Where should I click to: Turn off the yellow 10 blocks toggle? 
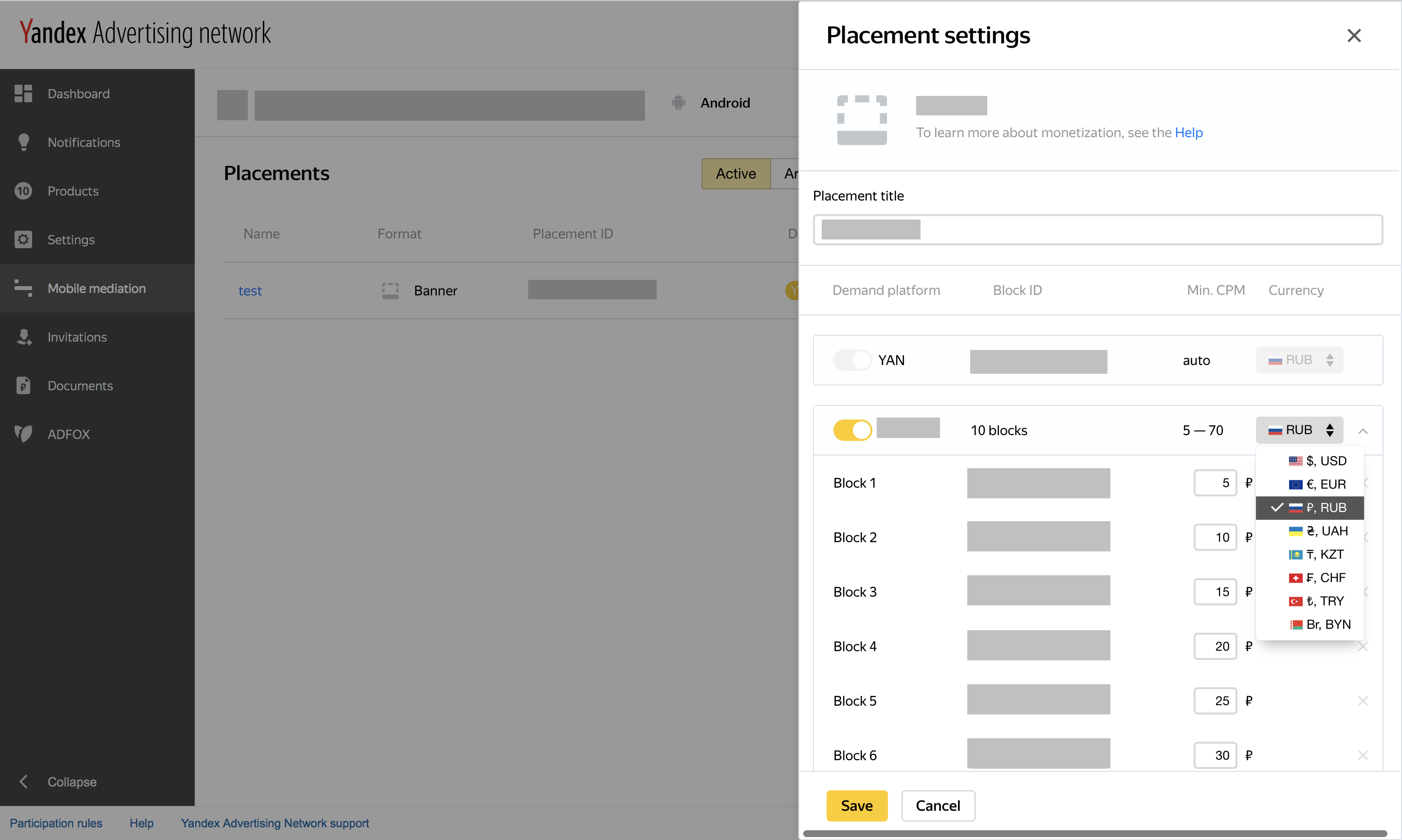pyautogui.click(x=852, y=430)
